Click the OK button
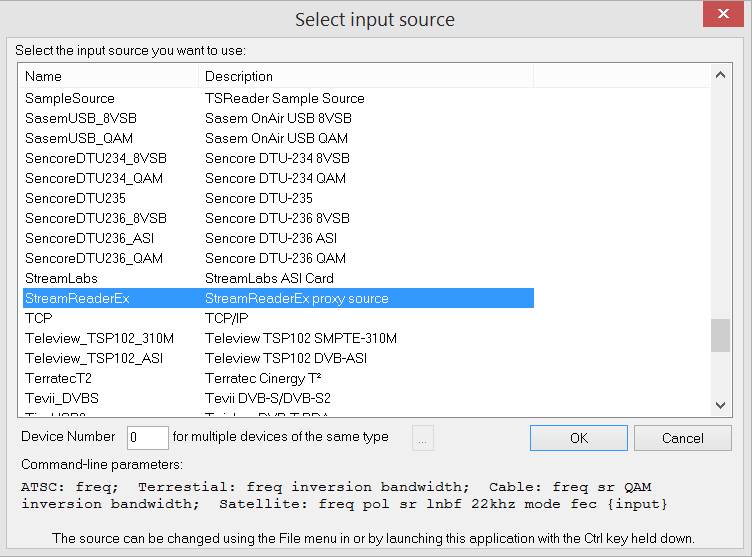The height and width of the screenshot is (557, 752). click(x=579, y=438)
